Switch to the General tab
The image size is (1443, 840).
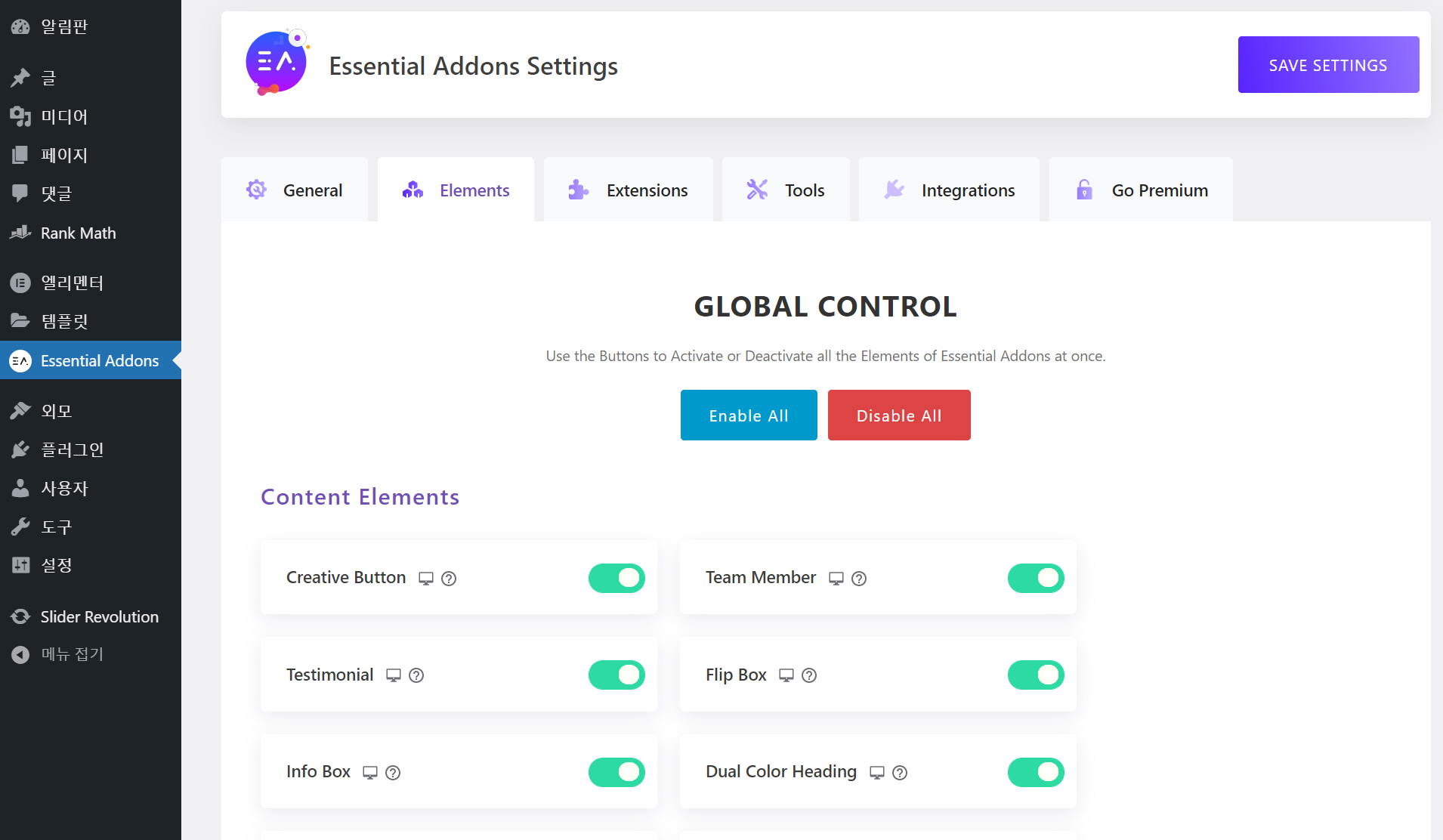(x=295, y=190)
